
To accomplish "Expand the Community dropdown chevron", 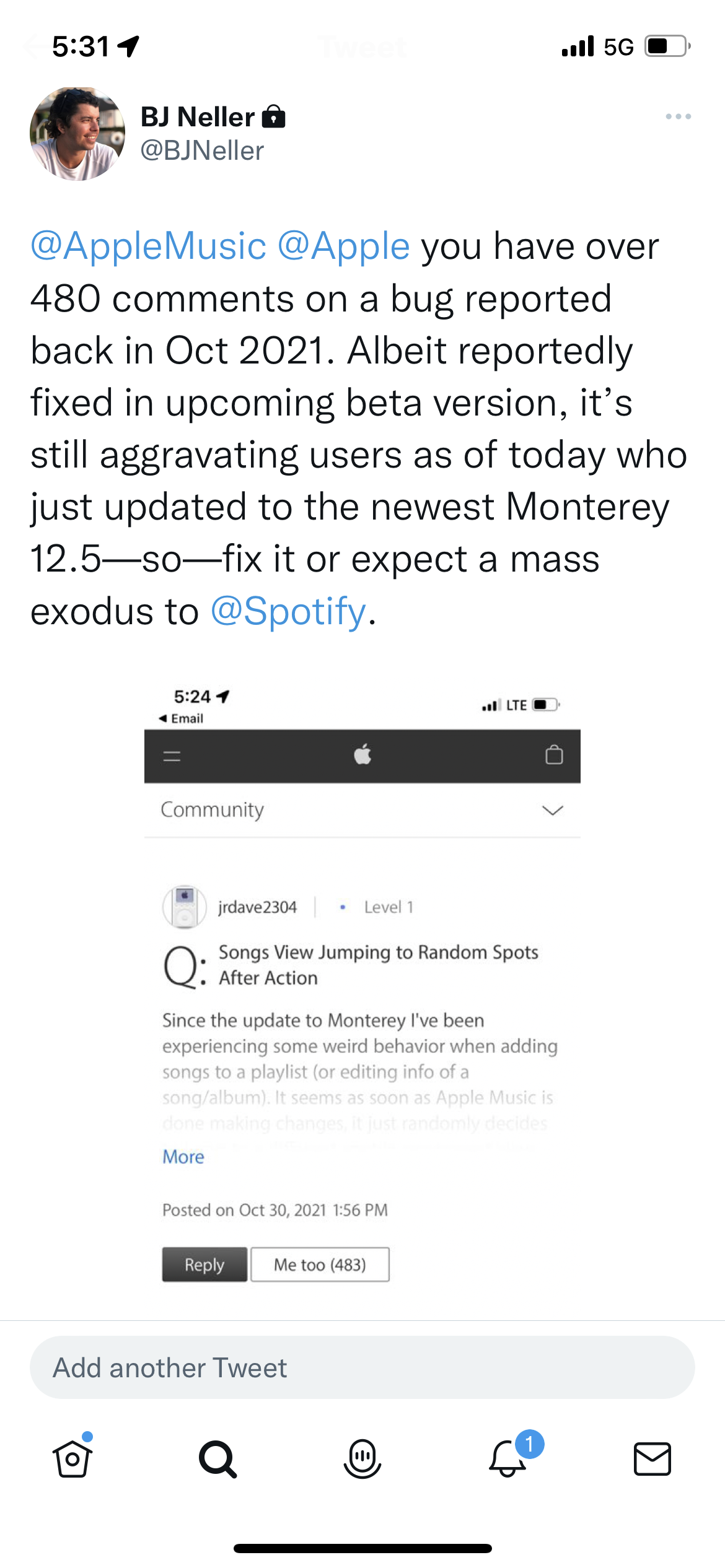I will click(x=552, y=810).
